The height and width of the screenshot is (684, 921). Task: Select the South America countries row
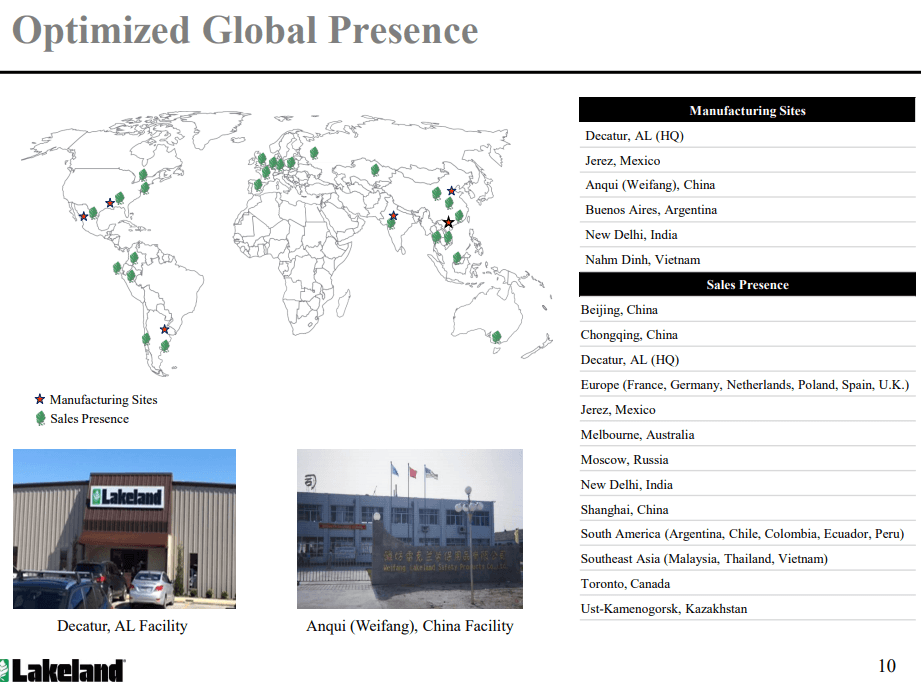pyautogui.click(x=747, y=534)
